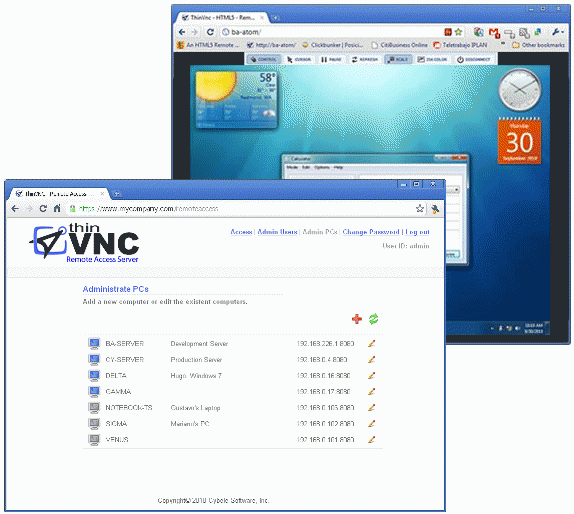Image resolution: width=574 pixels, height=514 pixels.
Task: Open the Other bookmarks folder
Action: pos(538,45)
